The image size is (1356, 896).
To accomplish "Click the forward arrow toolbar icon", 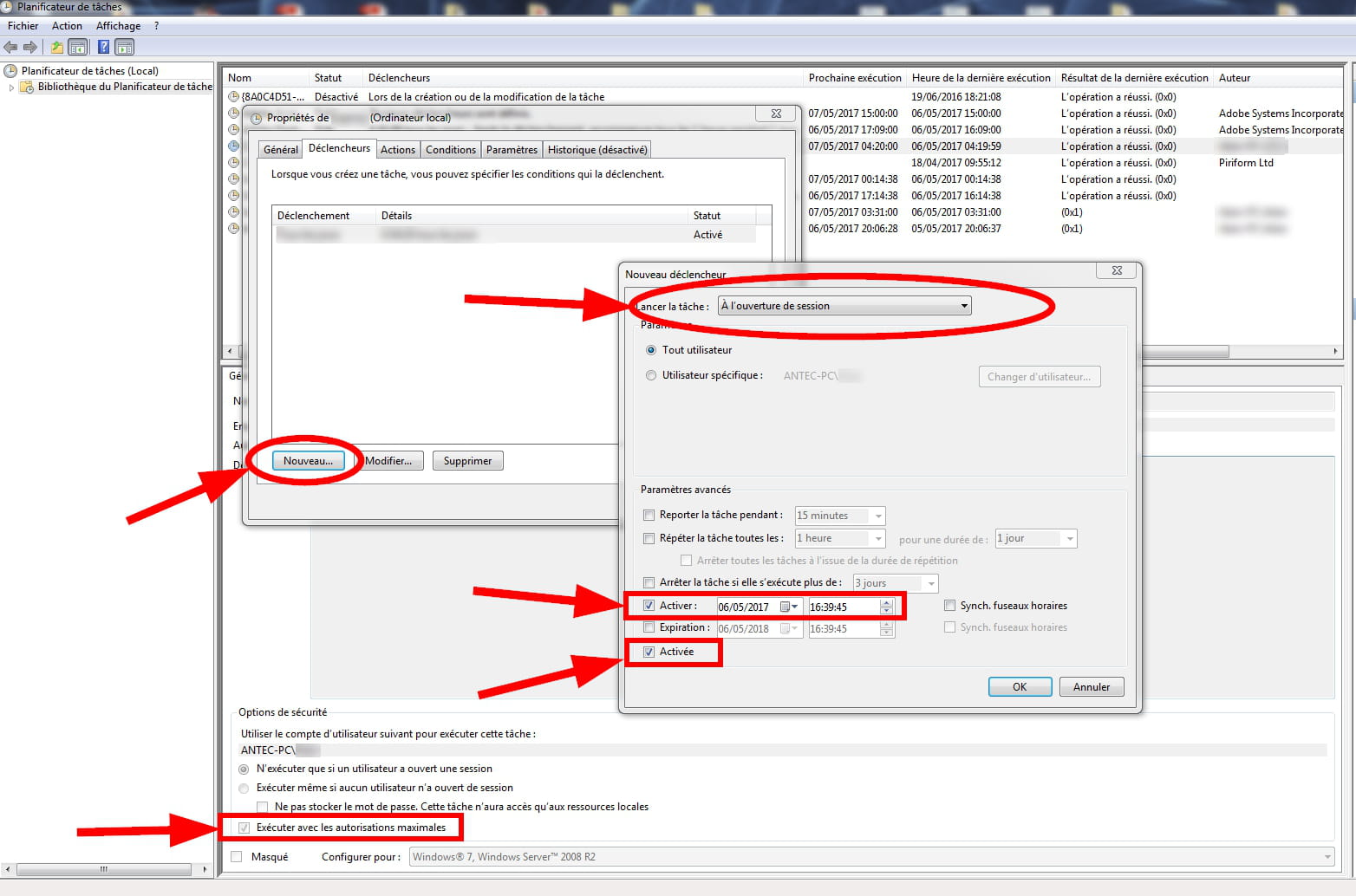I will click(x=30, y=47).
